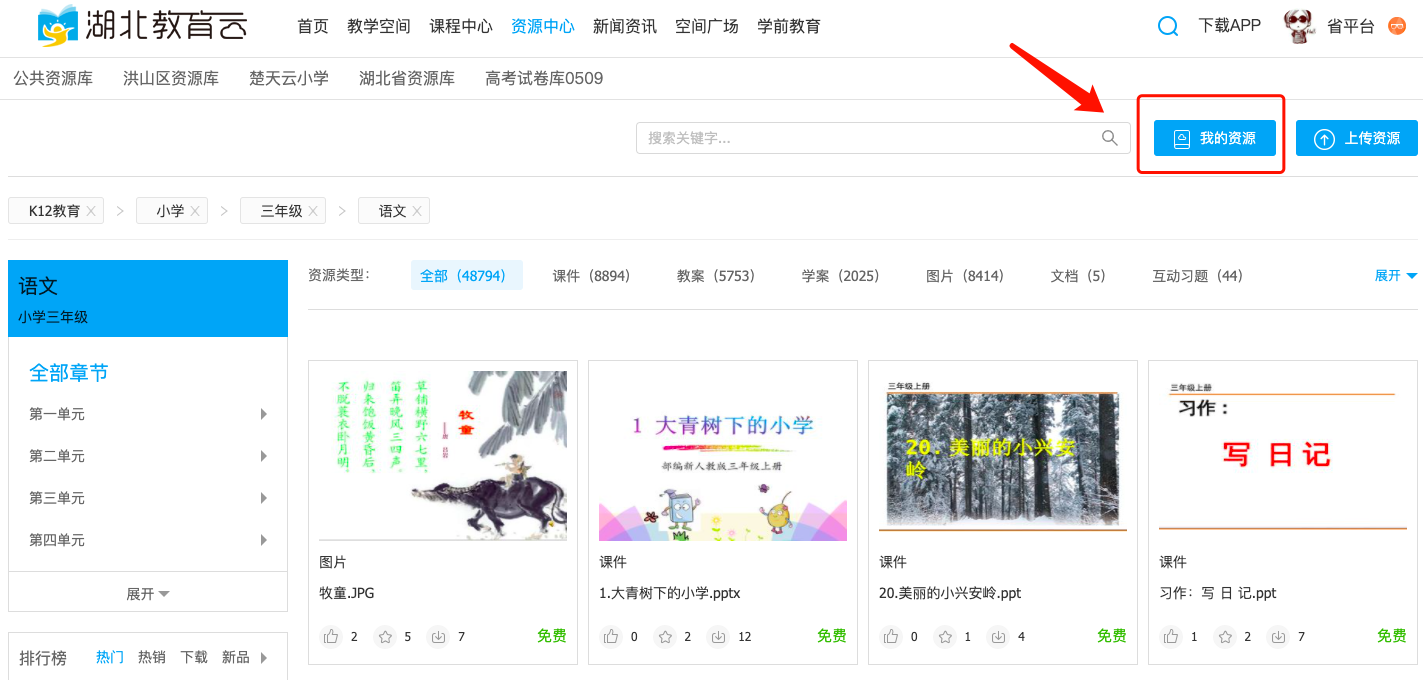The width and height of the screenshot is (1423, 680).
Task: Like the 20.美丽的小兴安岭.ppt resource
Action: (892, 636)
